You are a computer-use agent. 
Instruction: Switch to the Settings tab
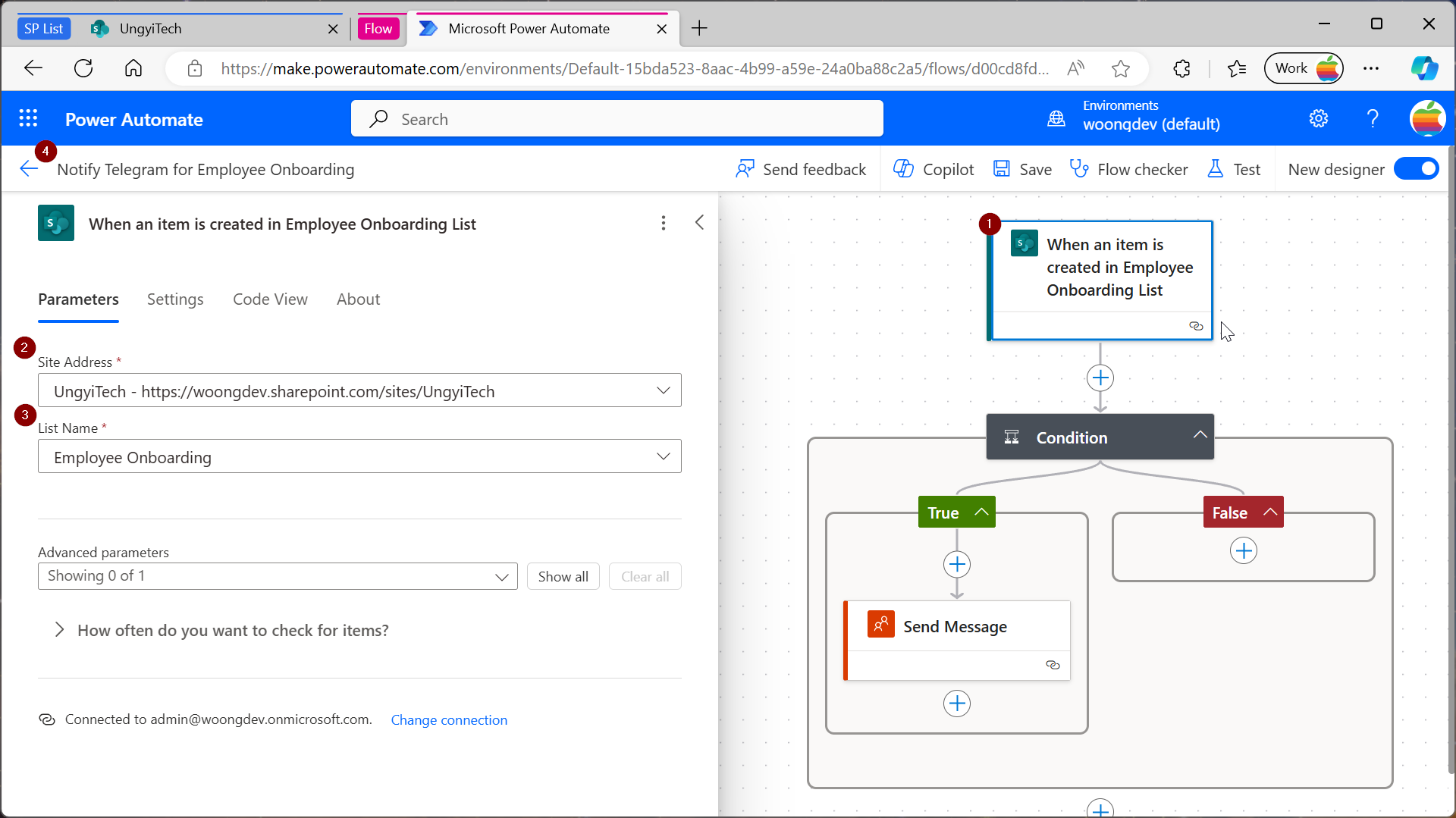(x=175, y=299)
